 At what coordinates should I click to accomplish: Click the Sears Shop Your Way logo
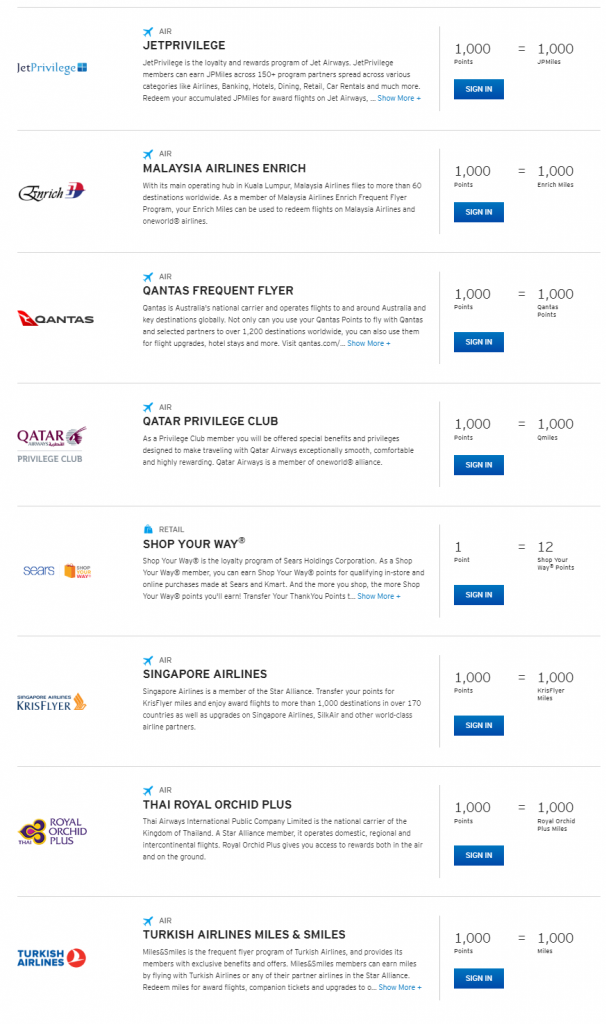pyautogui.click(x=57, y=571)
